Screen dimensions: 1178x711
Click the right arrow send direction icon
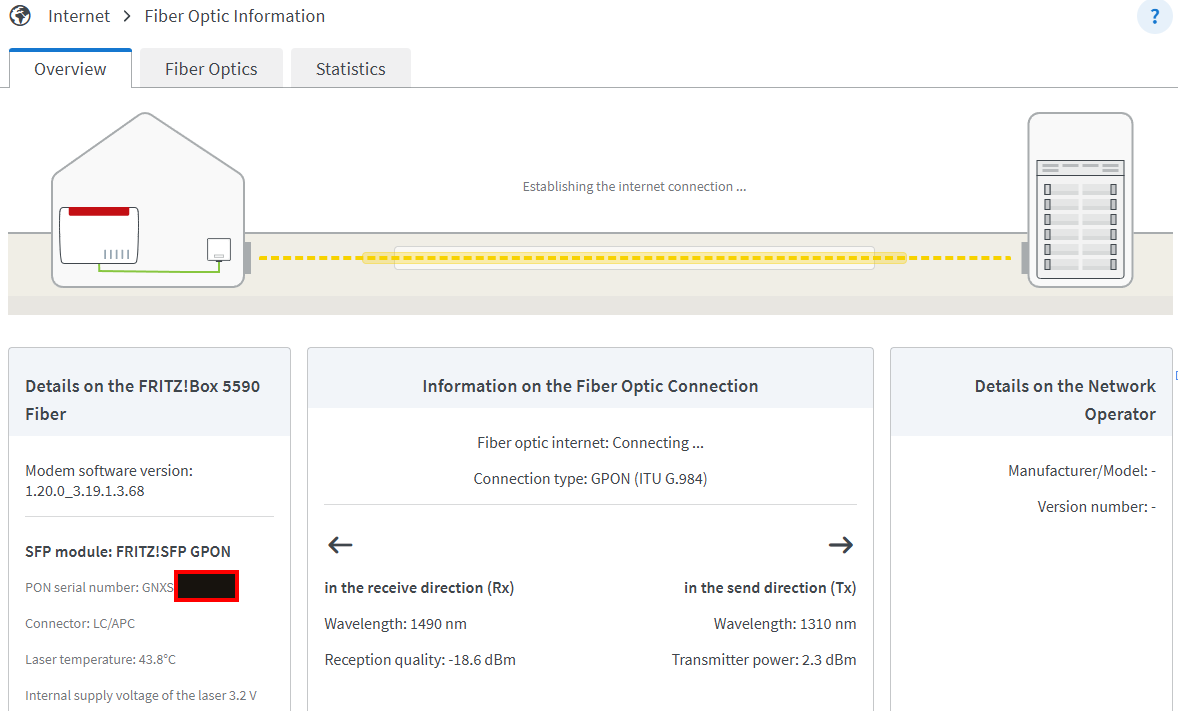coord(841,545)
